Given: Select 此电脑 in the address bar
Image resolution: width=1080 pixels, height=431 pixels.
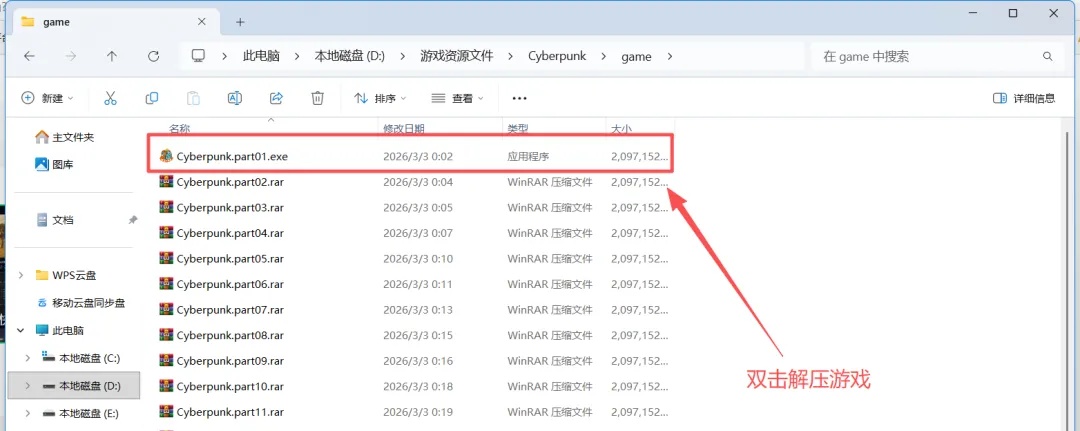Looking at the screenshot, I should click(261, 56).
